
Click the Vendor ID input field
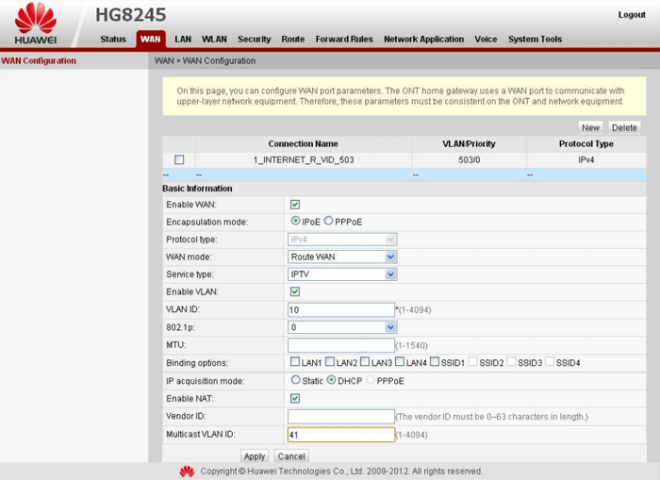click(x=341, y=416)
